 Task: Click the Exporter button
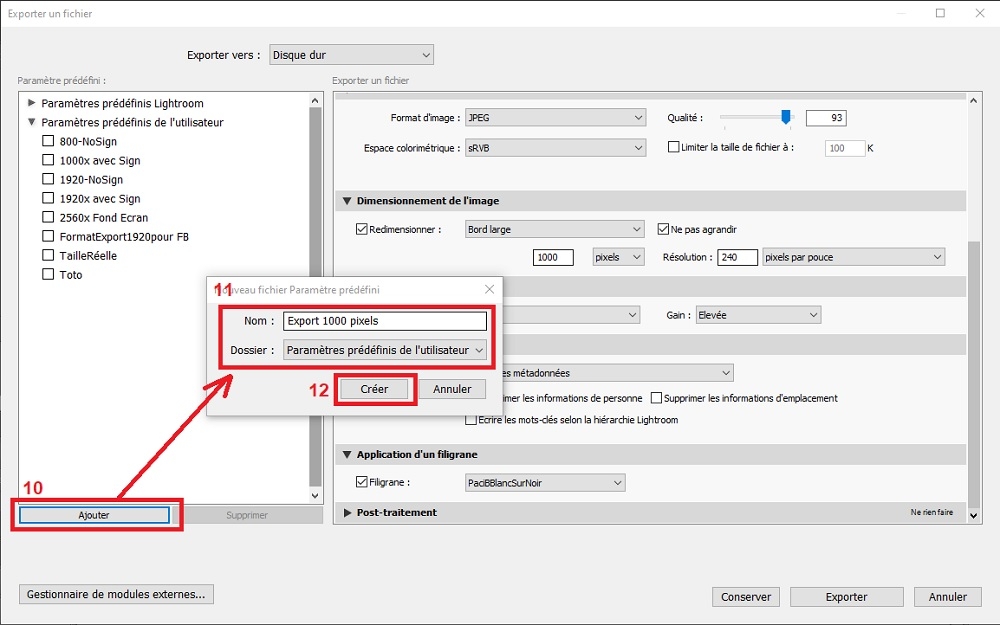[x=846, y=597]
